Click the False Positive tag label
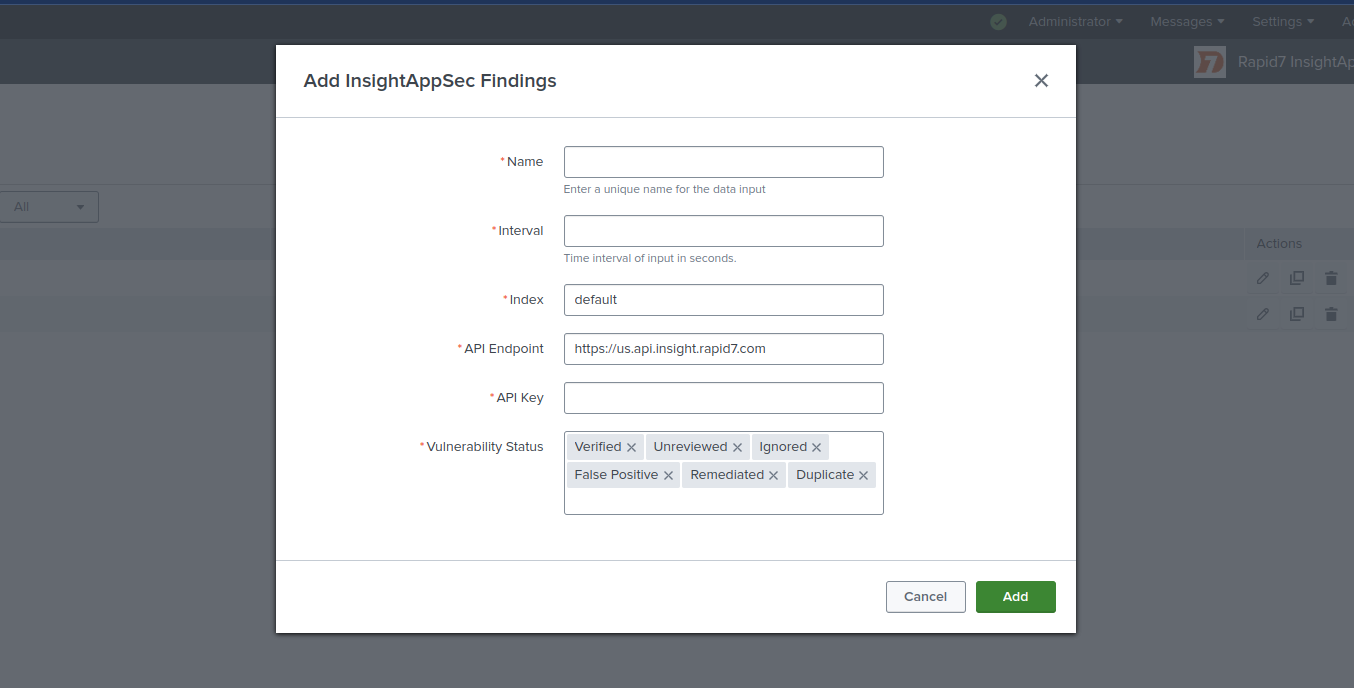Image resolution: width=1354 pixels, height=688 pixels. pyautogui.click(x=616, y=475)
